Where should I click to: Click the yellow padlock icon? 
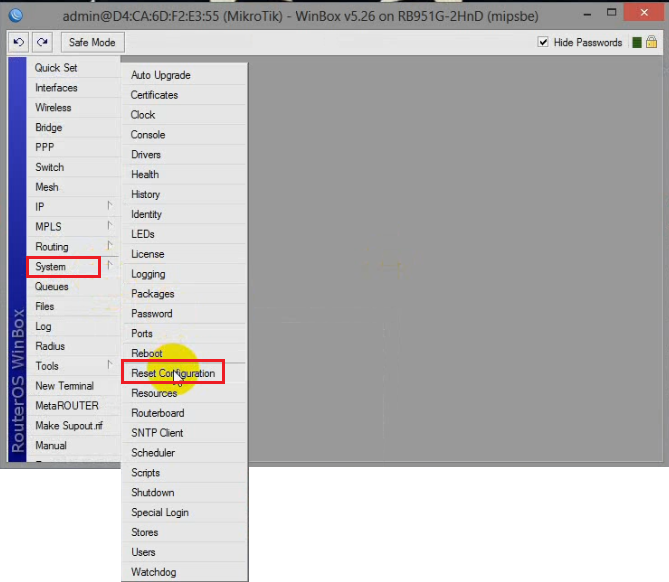[652, 42]
